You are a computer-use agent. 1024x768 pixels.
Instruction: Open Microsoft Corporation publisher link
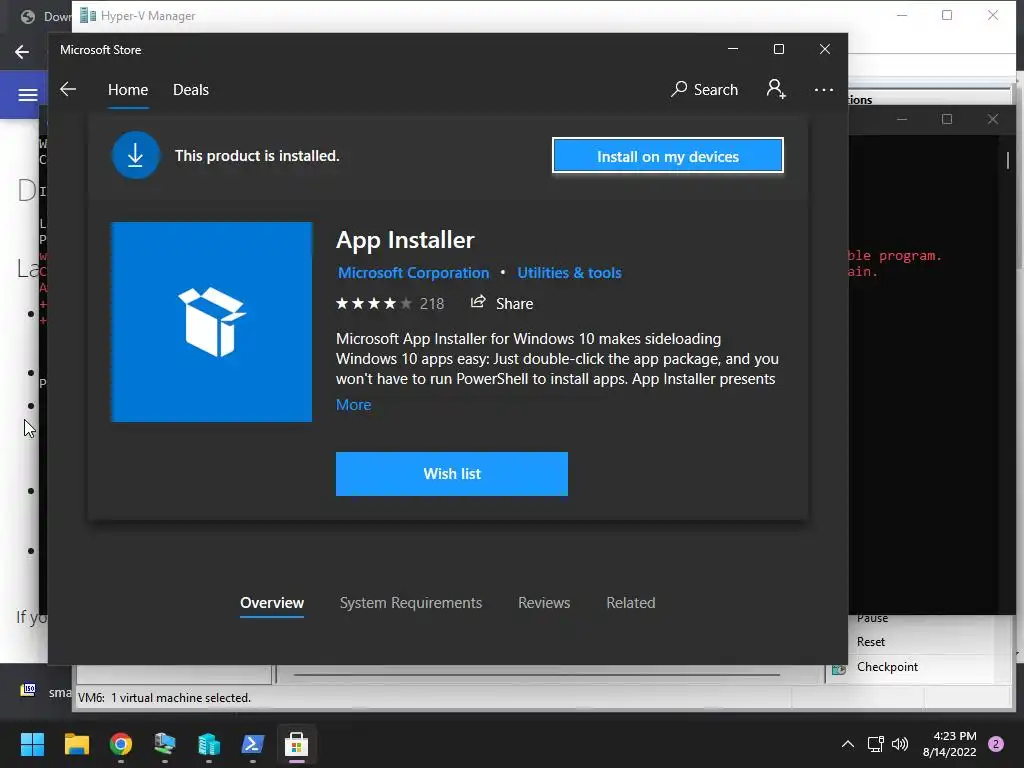413,272
